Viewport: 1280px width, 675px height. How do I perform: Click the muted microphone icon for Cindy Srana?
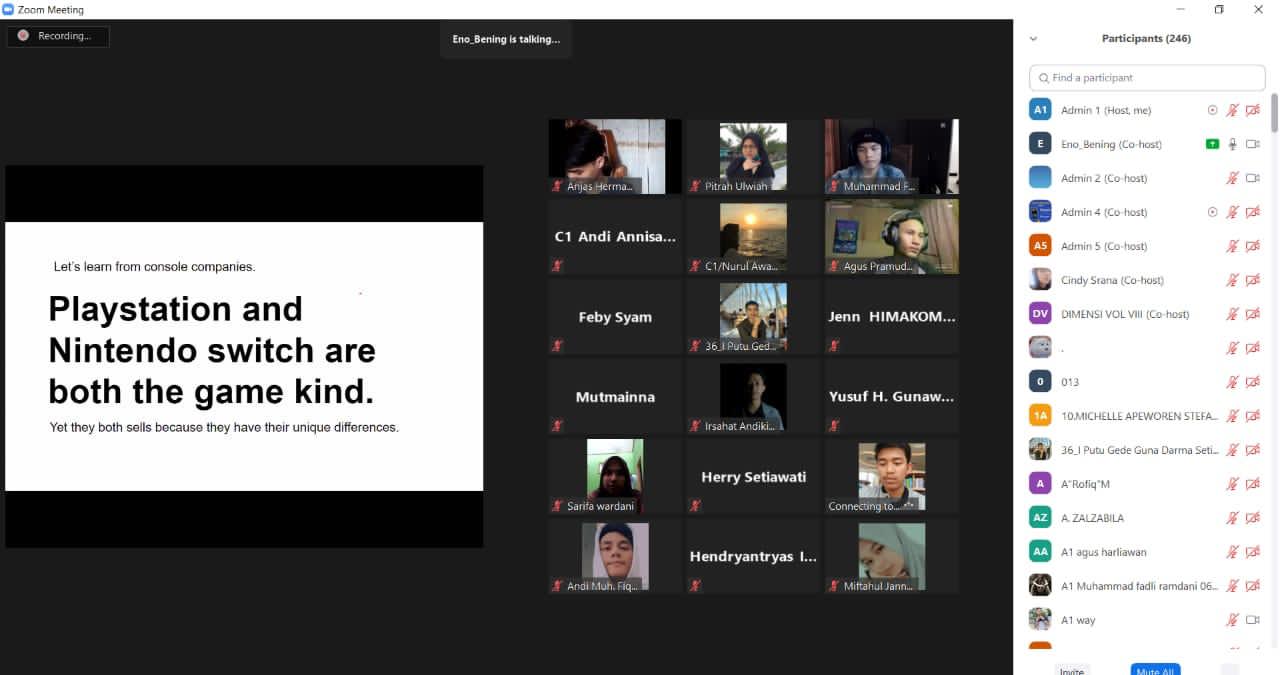[1233, 280]
